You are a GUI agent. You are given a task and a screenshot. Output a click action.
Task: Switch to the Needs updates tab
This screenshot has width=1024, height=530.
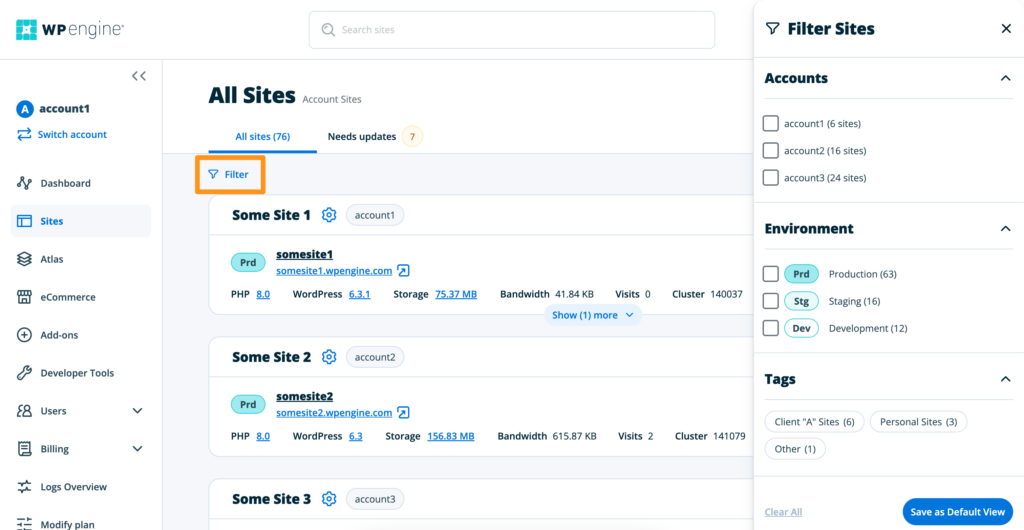(x=362, y=137)
